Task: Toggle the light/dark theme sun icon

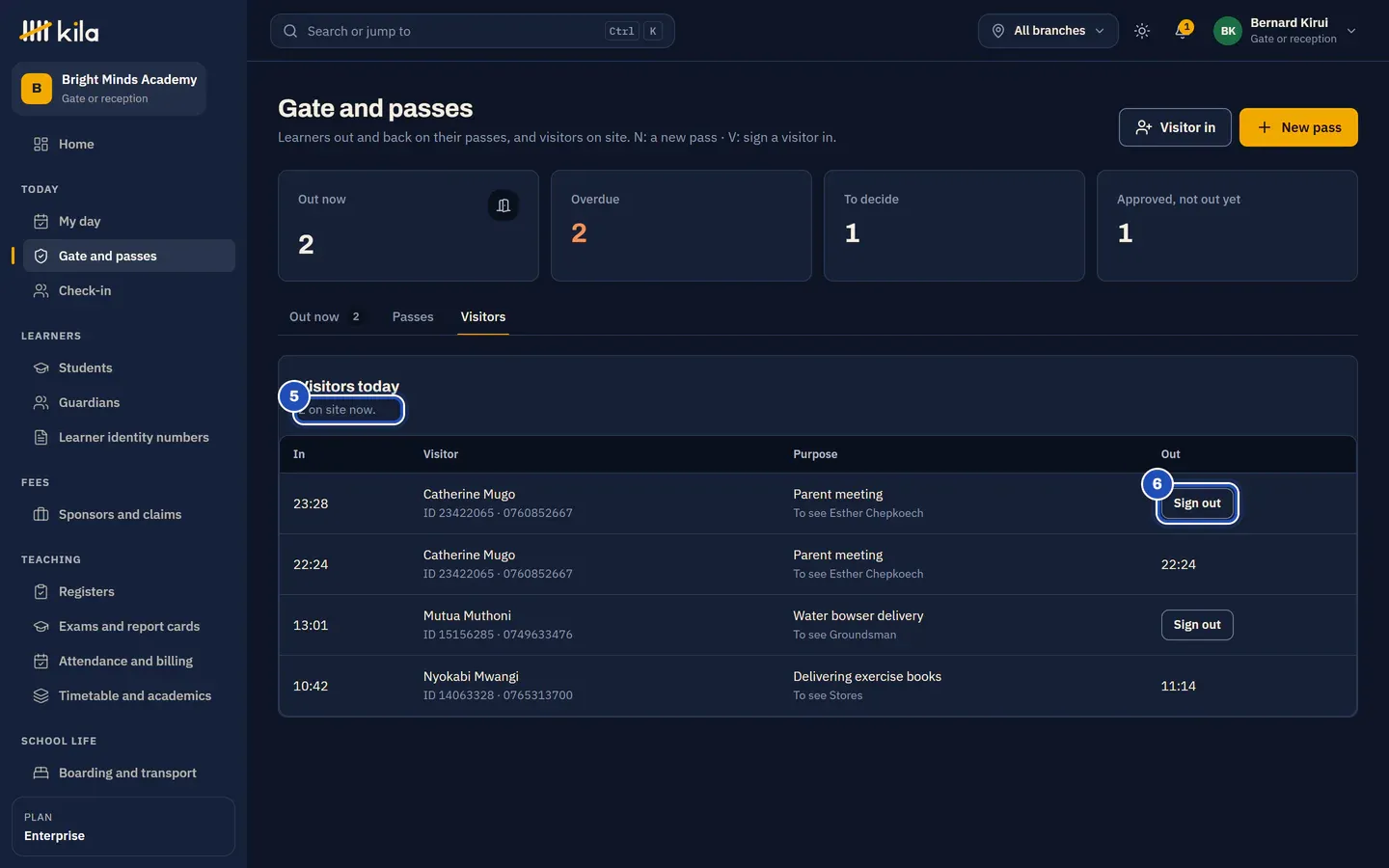Action: coord(1142,31)
